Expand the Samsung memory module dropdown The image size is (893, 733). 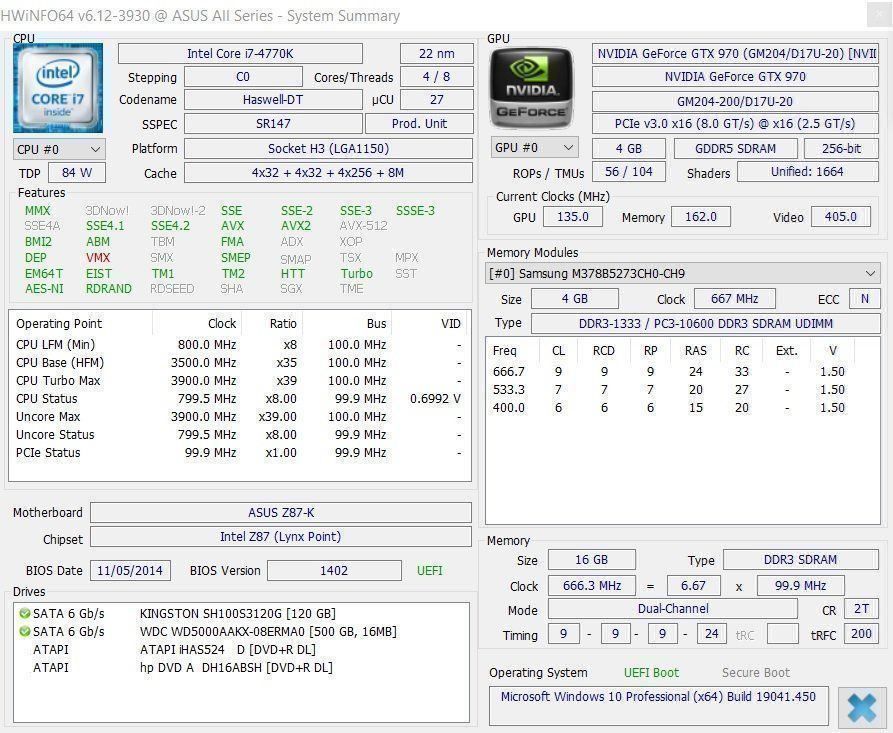683,273
